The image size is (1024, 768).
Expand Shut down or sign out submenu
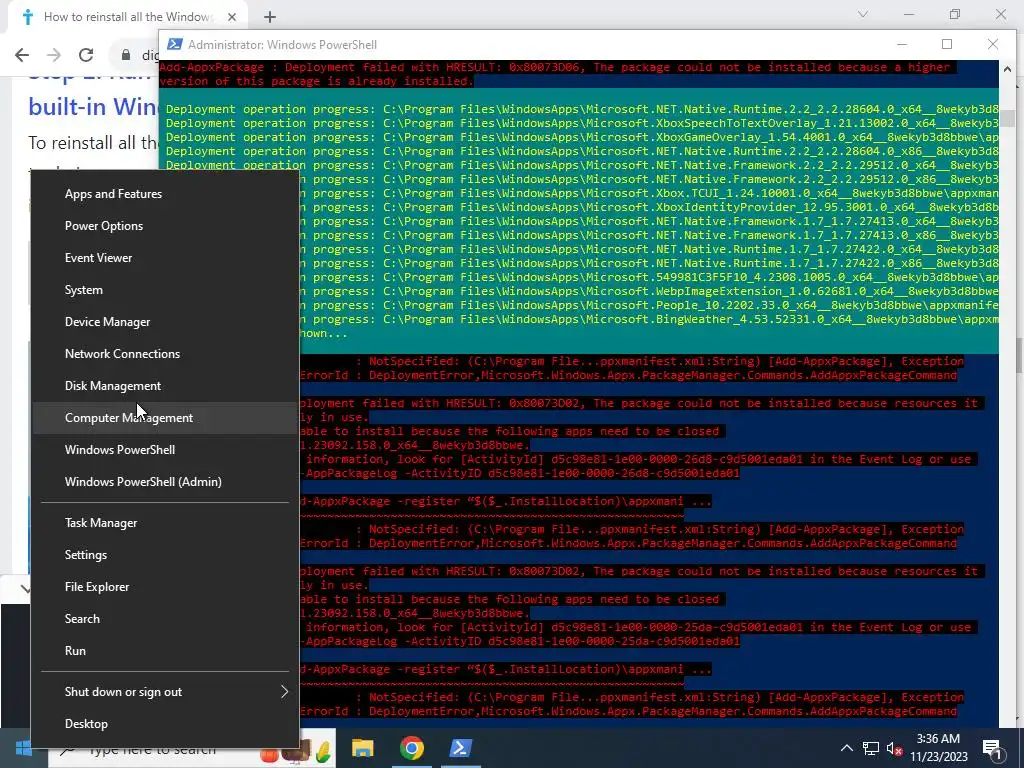click(x=165, y=692)
